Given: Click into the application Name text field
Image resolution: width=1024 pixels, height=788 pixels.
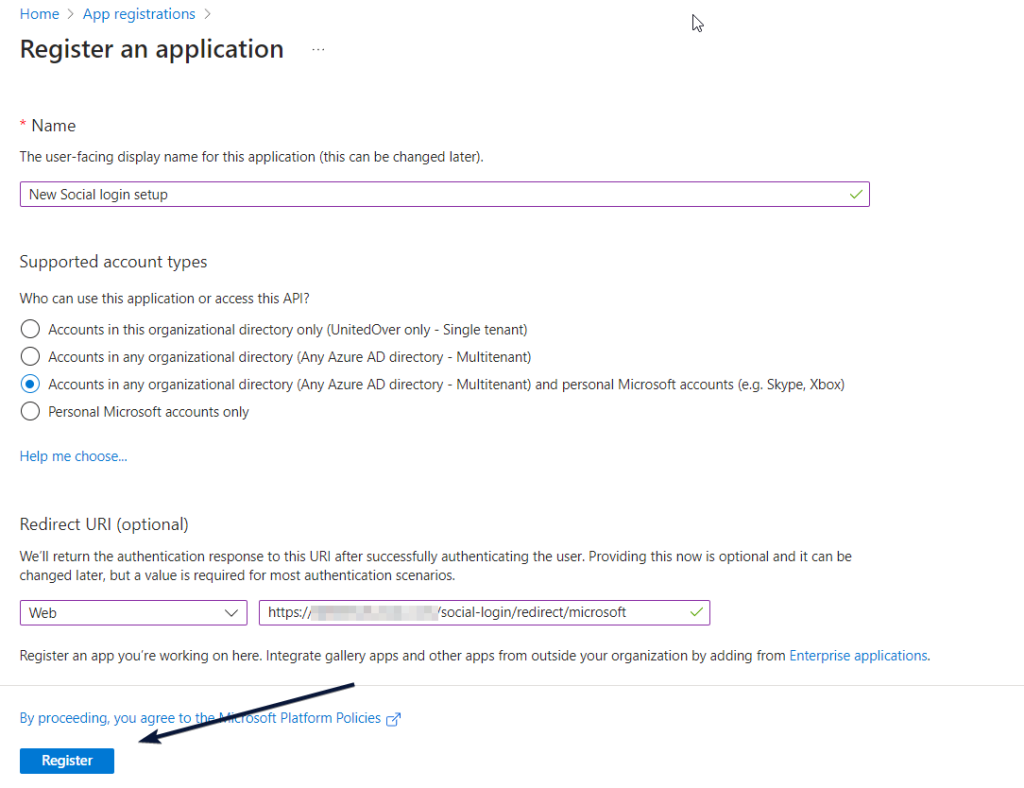Looking at the screenshot, I should [x=430, y=194].
